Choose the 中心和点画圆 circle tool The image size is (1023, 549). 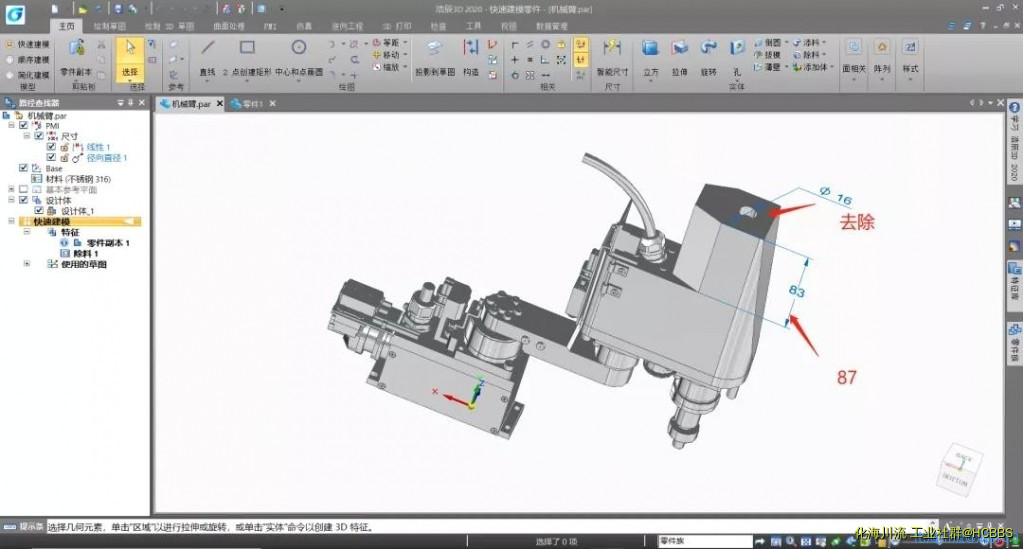pyautogui.click(x=299, y=48)
